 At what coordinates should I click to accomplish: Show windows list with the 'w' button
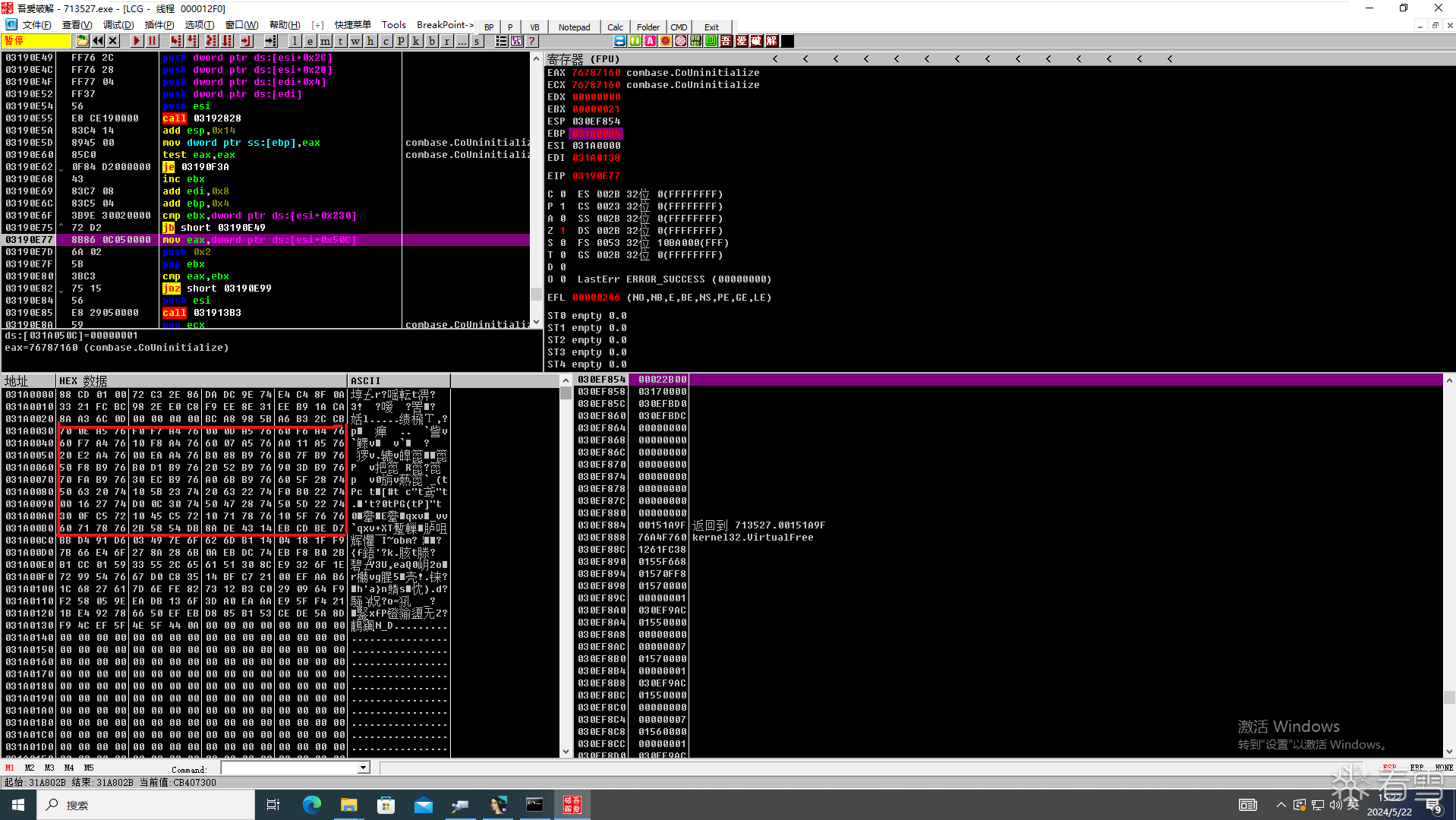tap(355, 41)
